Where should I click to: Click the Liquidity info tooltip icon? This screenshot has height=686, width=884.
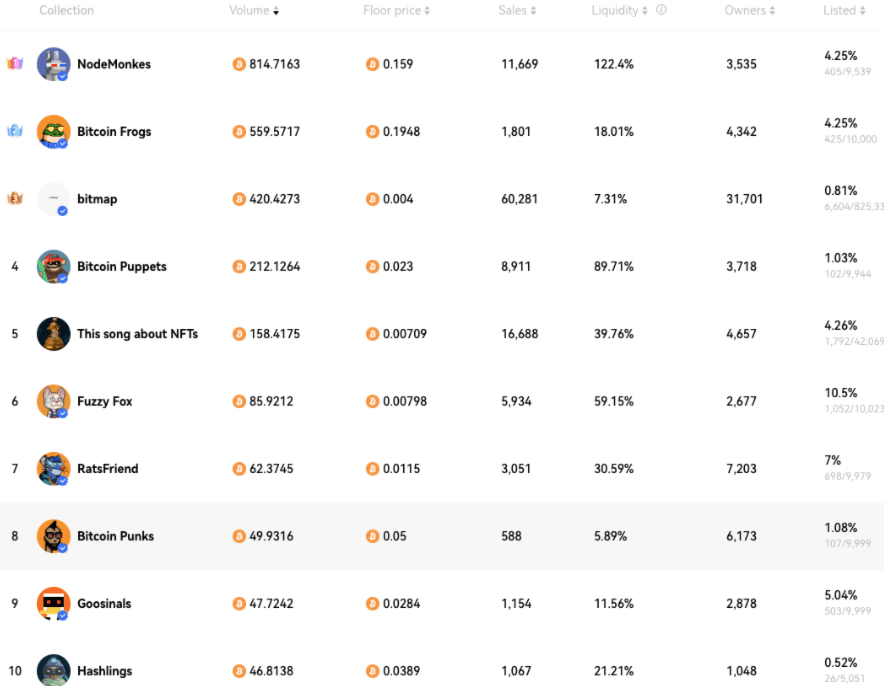point(661,10)
